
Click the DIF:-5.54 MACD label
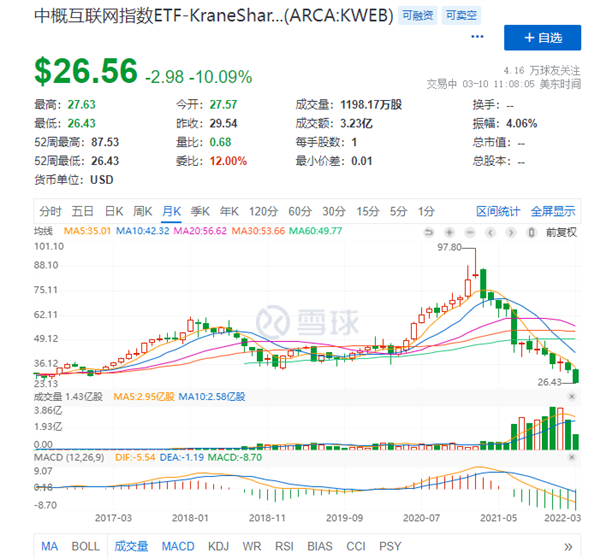[x=135, y=457]
